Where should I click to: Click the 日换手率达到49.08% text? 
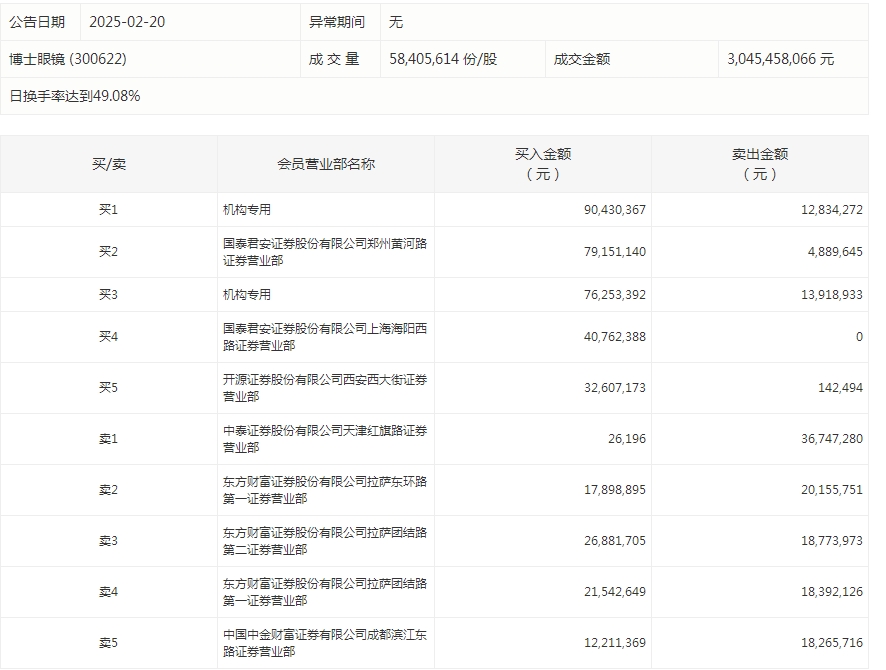point(75,96)
